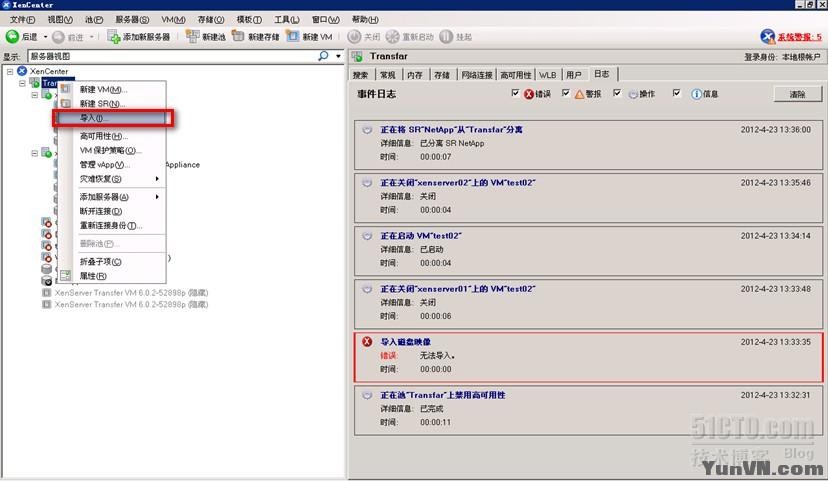Click the icon of the 正在启动 VM"test02" log entry
Viewport: 828px width, 481px height.
tap(367, 235)
